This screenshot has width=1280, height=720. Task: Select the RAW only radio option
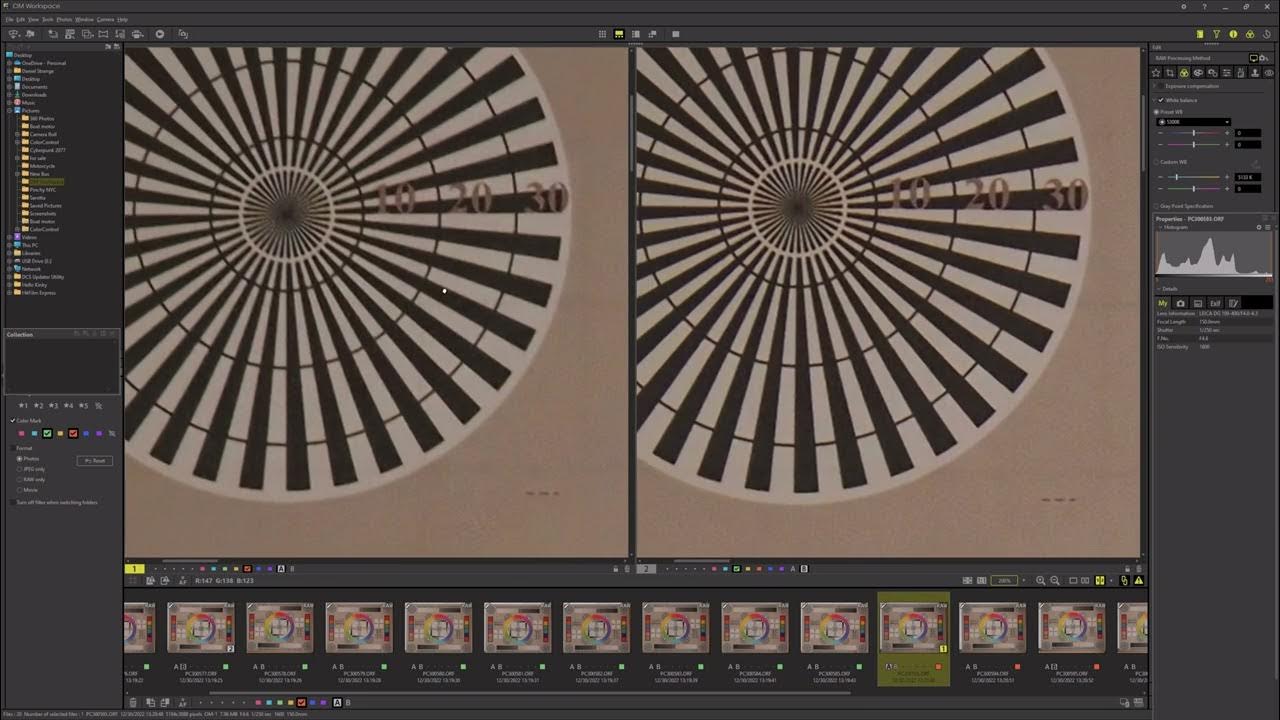(x=19, y=480)
